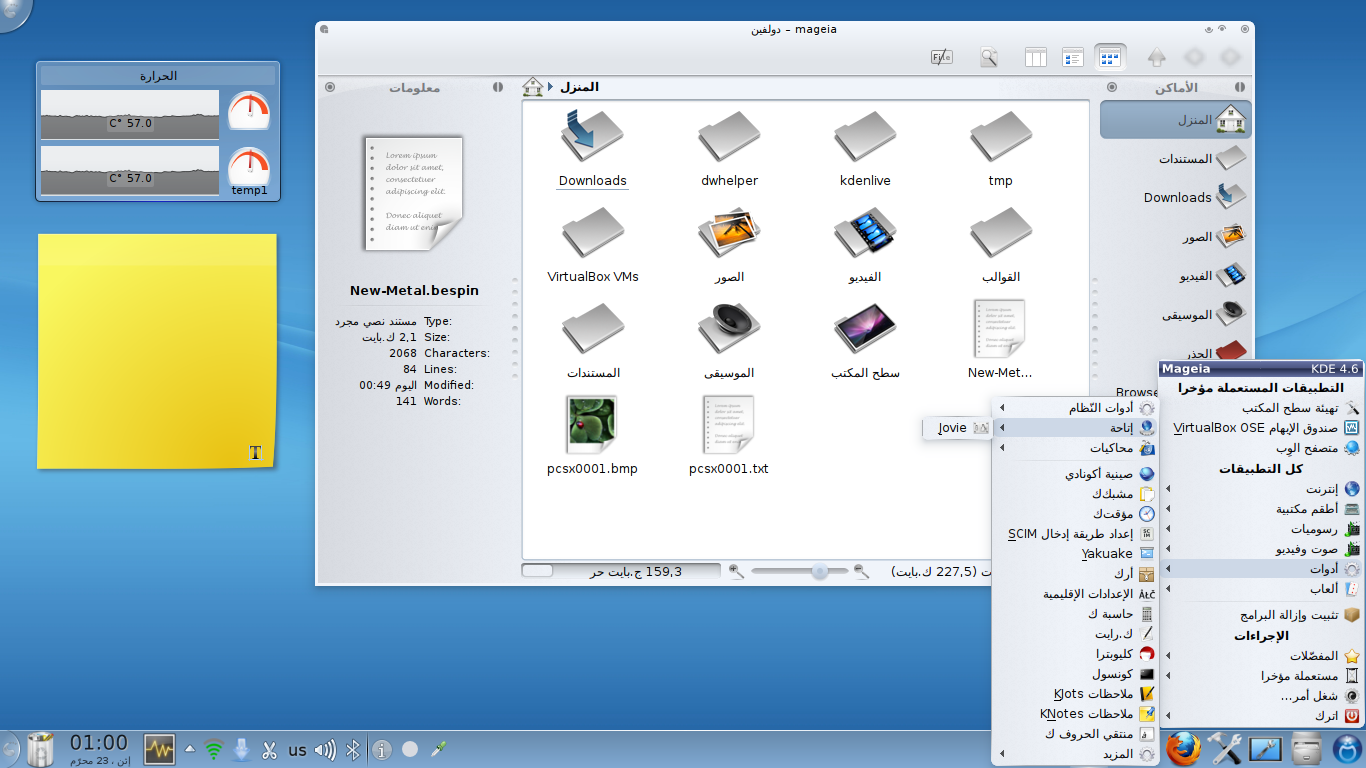Click the volume speaker tray icon
This screenshot has width=1366, height=768.
[x=325, y=749]
